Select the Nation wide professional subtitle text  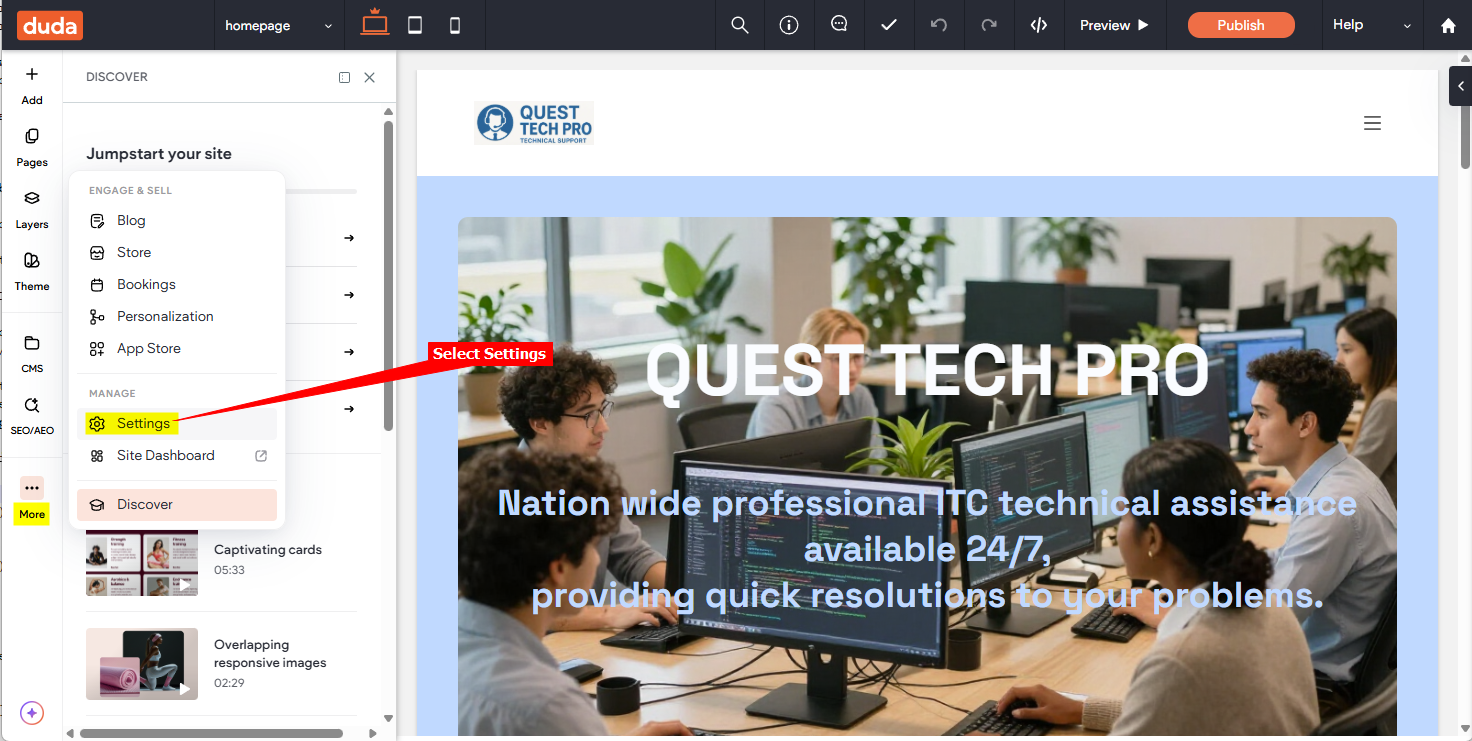pos(927,549)
